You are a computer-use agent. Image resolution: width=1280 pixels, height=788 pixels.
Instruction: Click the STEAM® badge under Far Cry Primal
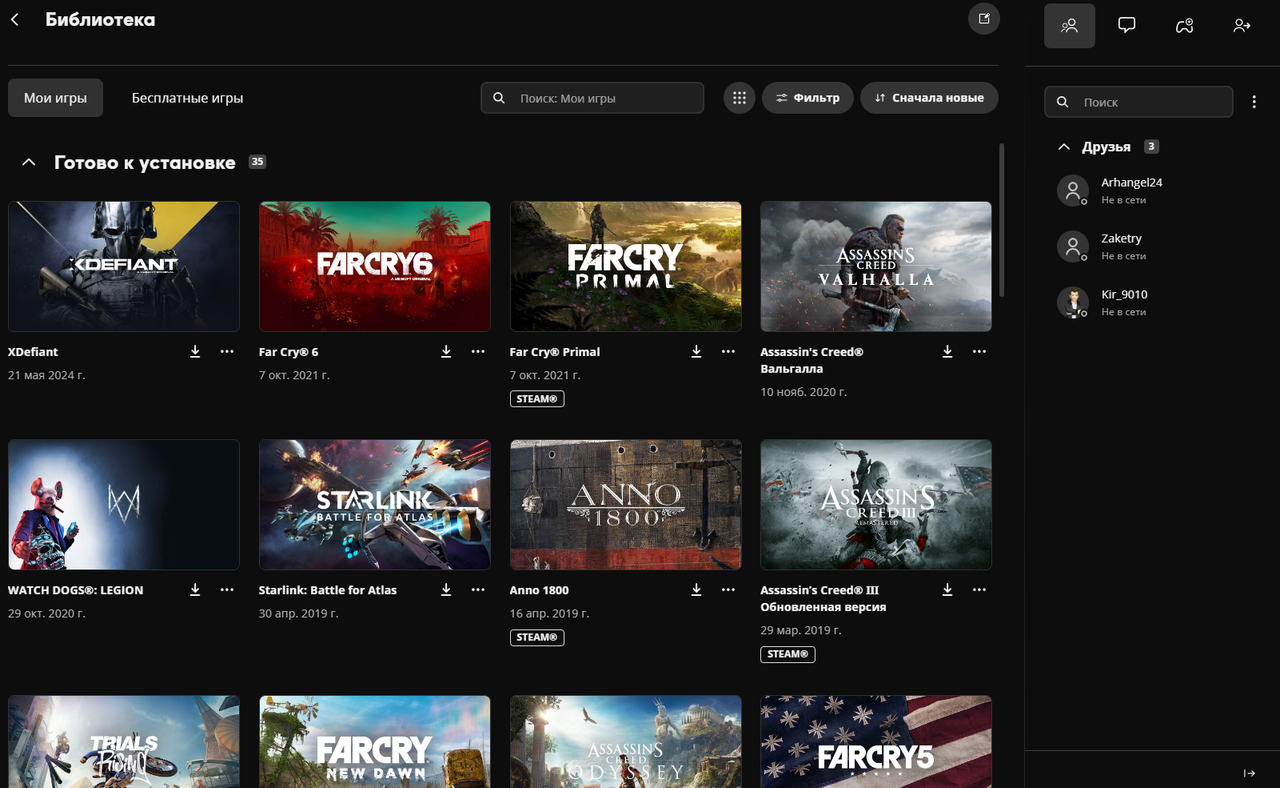pyautogui.click(x=537, y=399)
